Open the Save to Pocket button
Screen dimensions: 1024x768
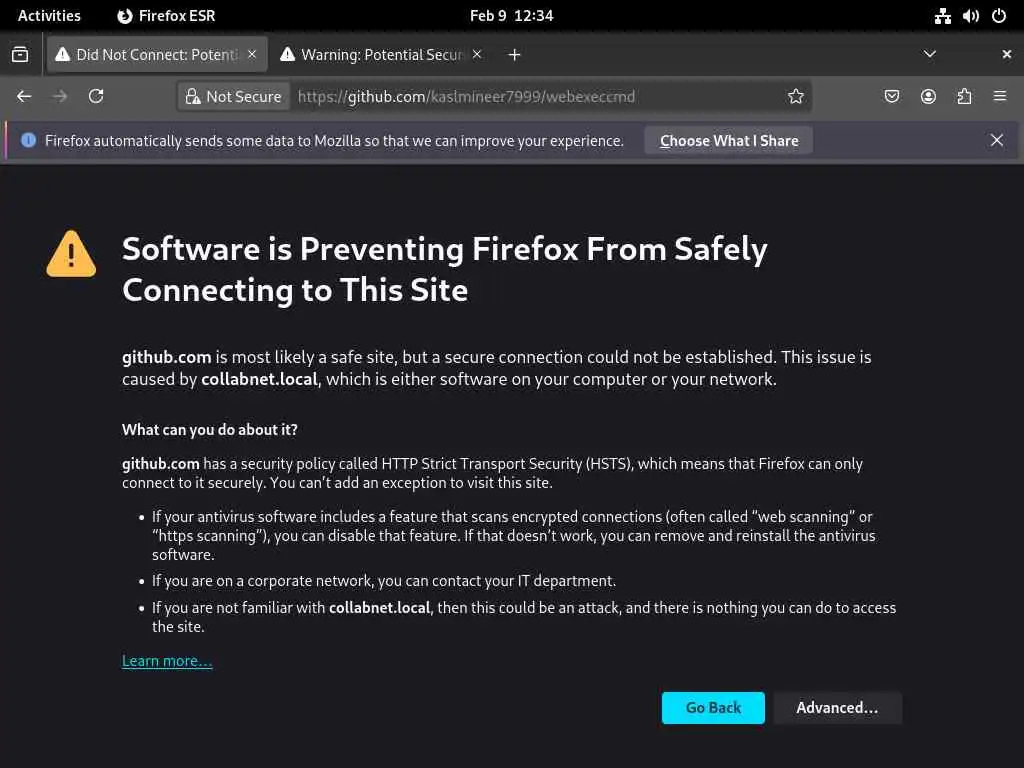pos(891,97)
